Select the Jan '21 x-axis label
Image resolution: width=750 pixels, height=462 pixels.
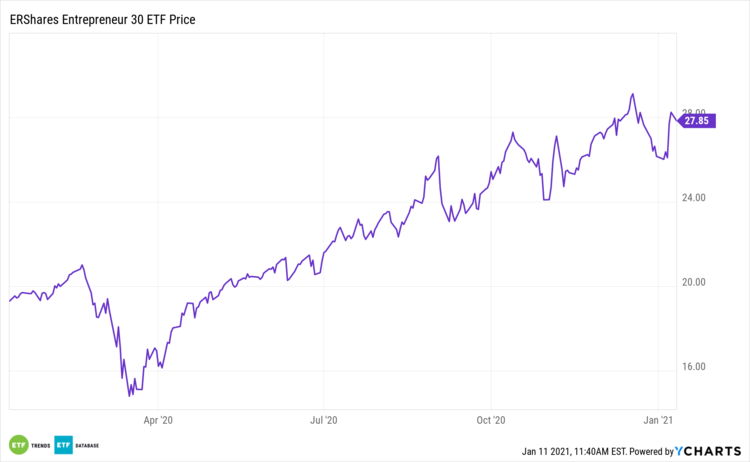pos(658,421)
